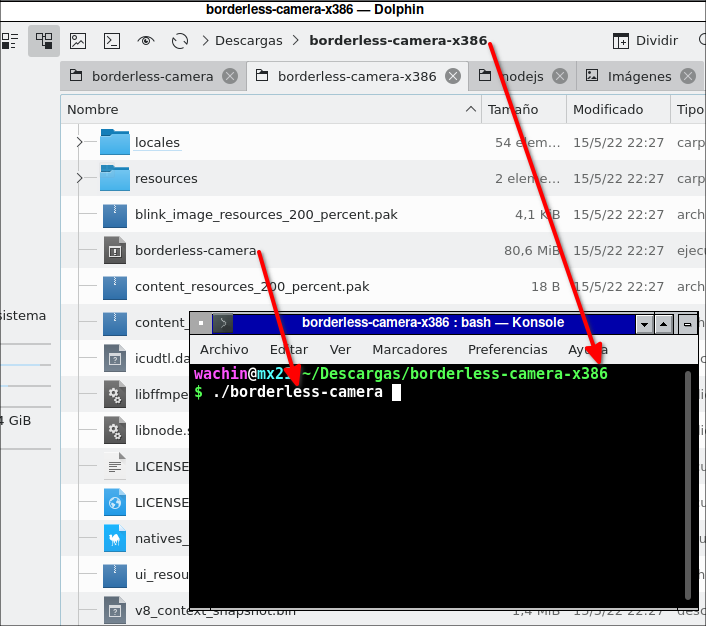
Task: Expand the resources folder
Action: 80,178
